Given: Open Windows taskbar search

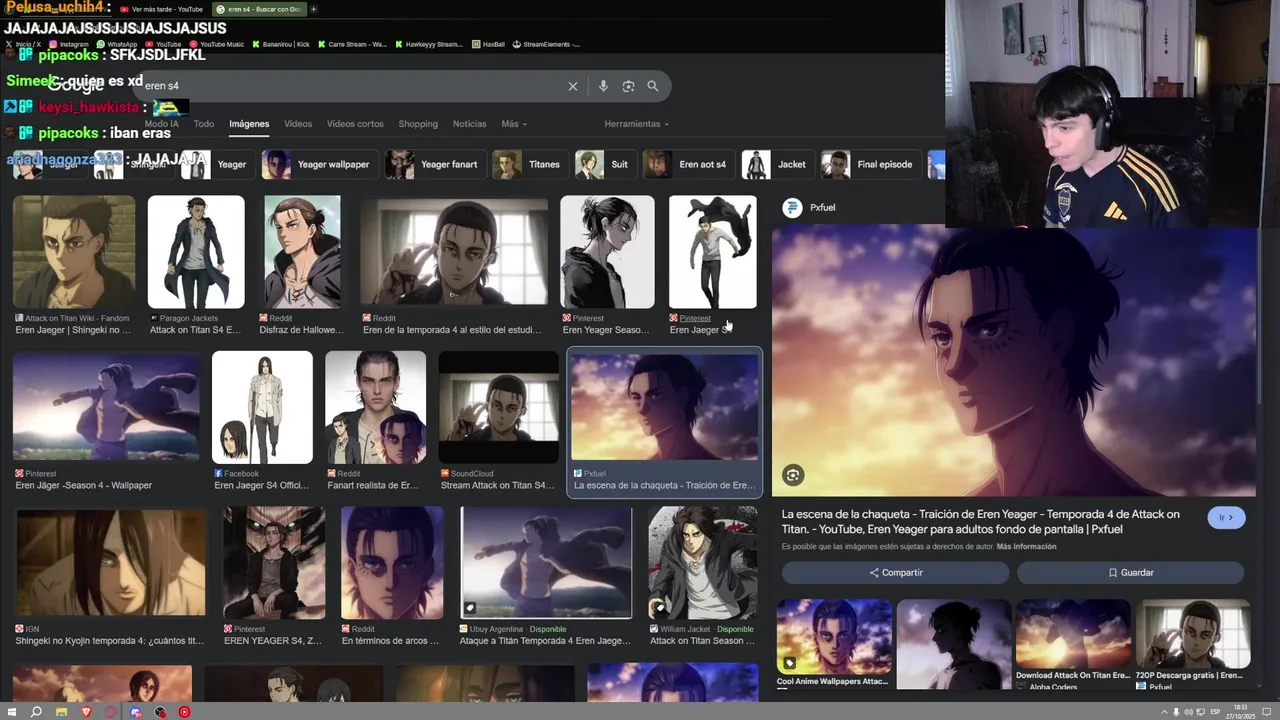Looking at the screenshot, I should tap(36, 712).
